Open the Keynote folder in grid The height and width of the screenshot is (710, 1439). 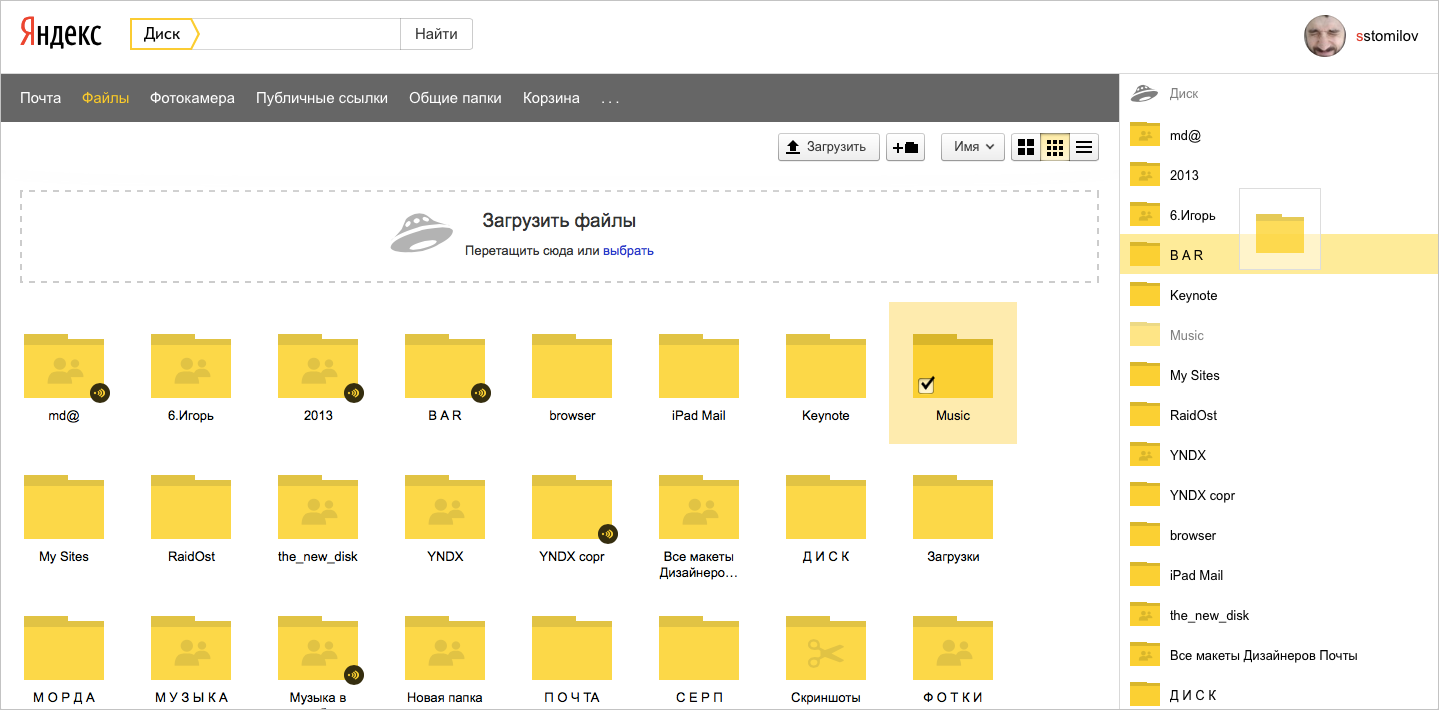[826, 367]
